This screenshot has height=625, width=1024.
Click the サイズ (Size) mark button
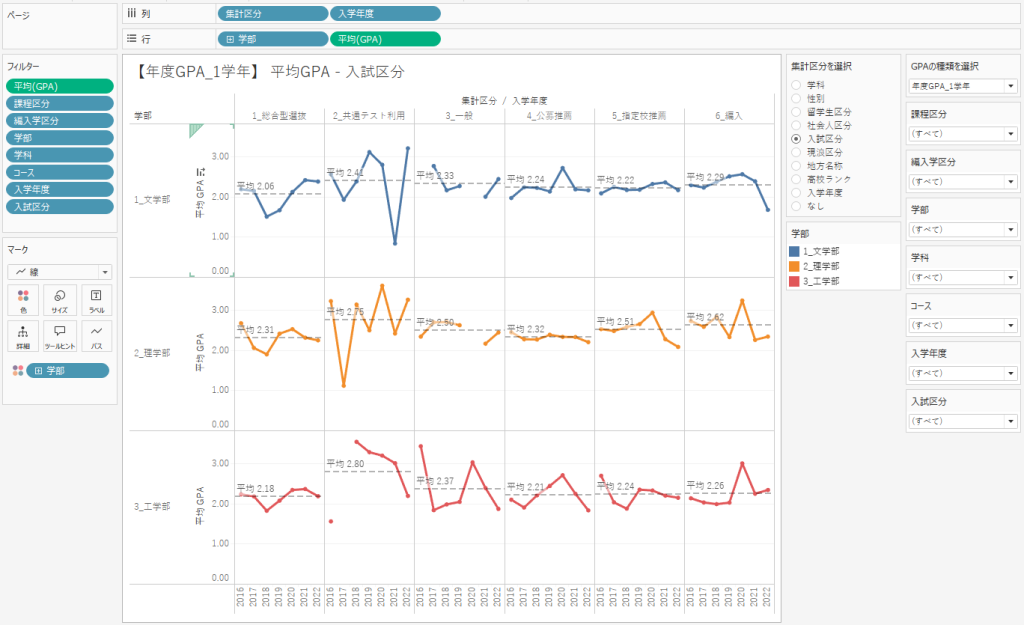pyautogui.click(x=60, y=299)
